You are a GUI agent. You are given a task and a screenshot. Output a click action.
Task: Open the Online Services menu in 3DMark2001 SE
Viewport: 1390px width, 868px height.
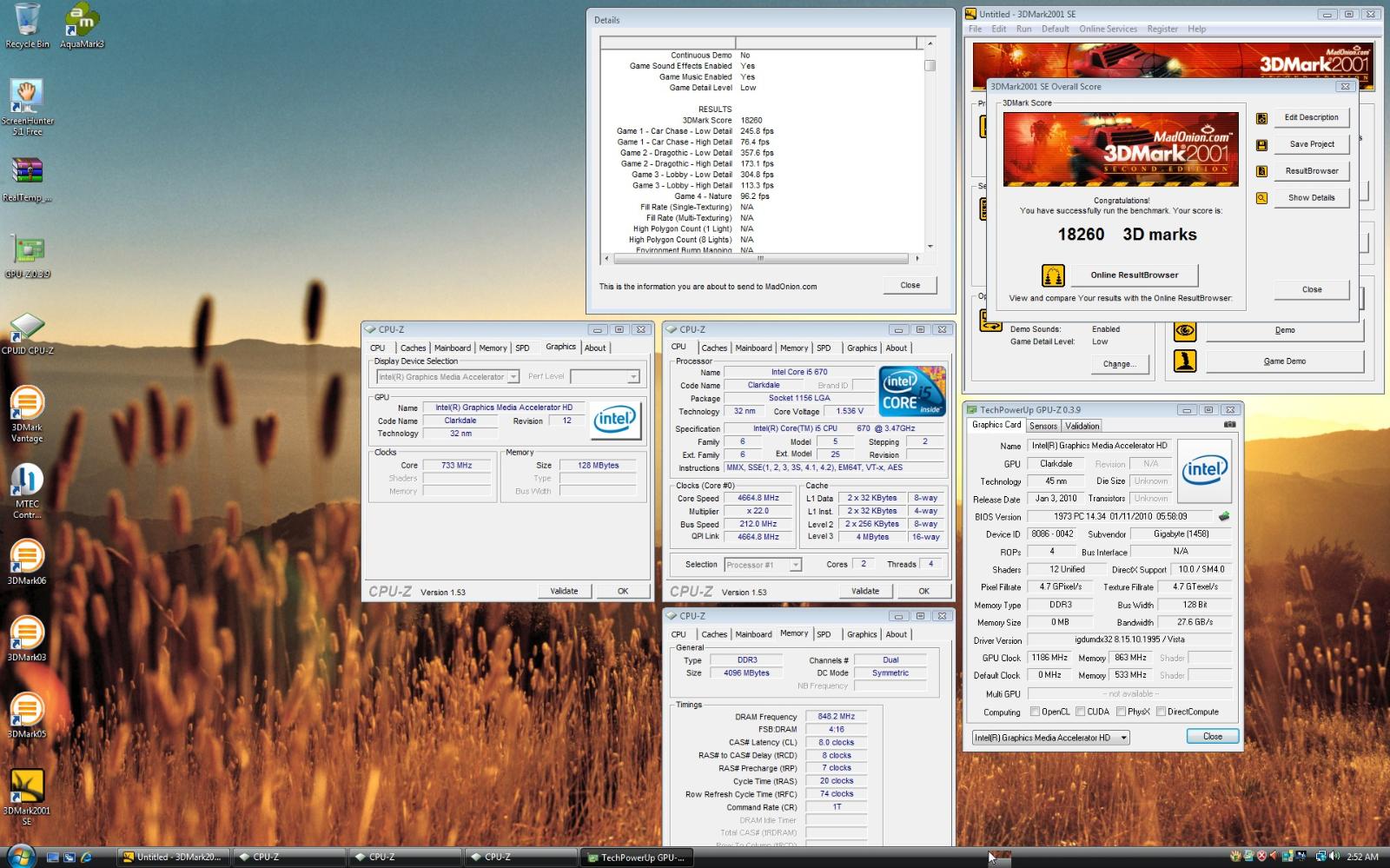(x=1108, y=29)
